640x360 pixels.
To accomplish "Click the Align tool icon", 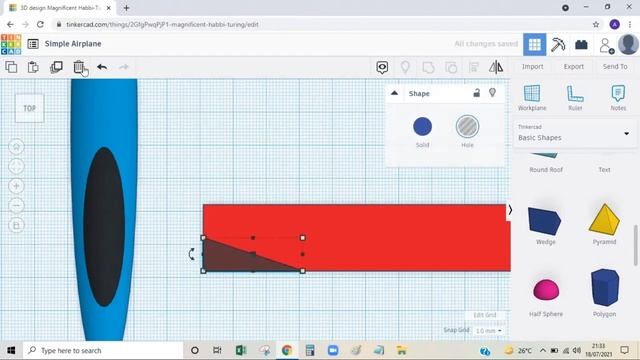I will (x=473, y=67).
